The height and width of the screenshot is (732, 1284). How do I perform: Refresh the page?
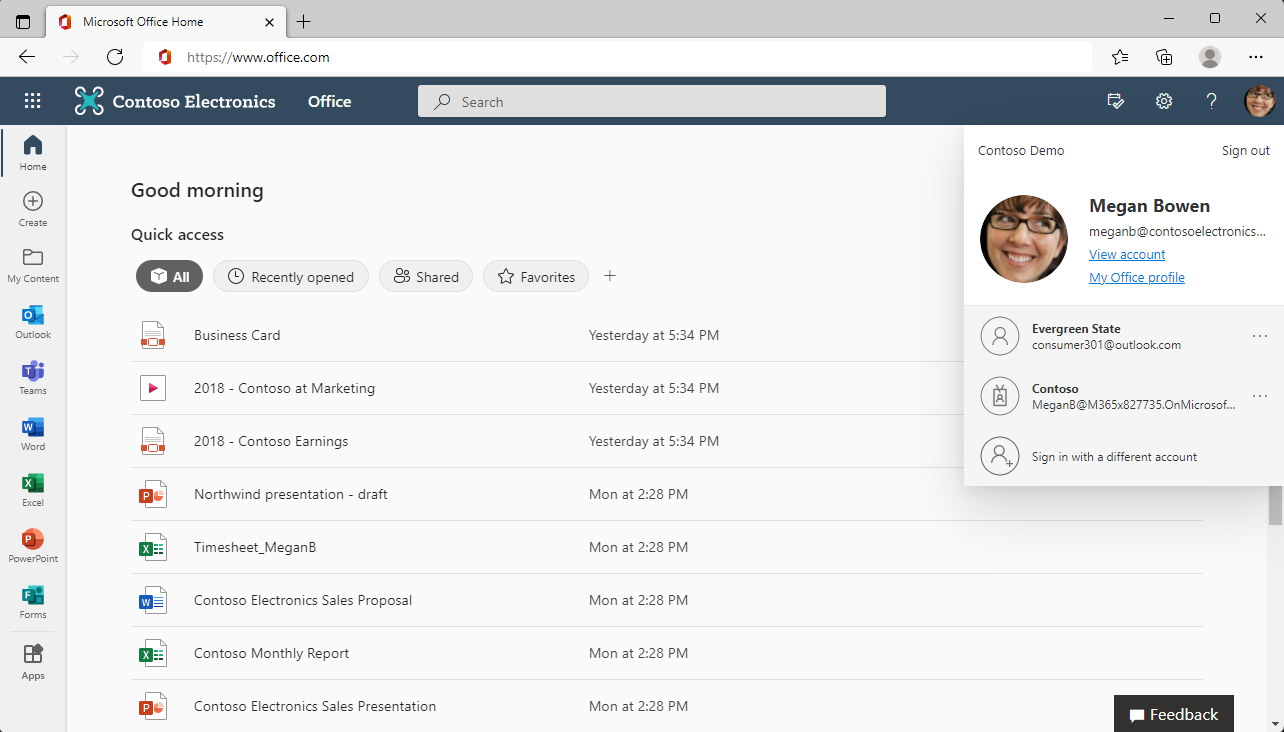click(x=115, y=57)
